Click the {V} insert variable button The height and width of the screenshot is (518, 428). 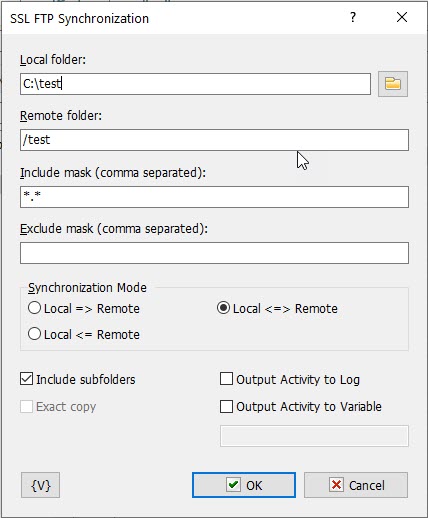click(40, 485)
